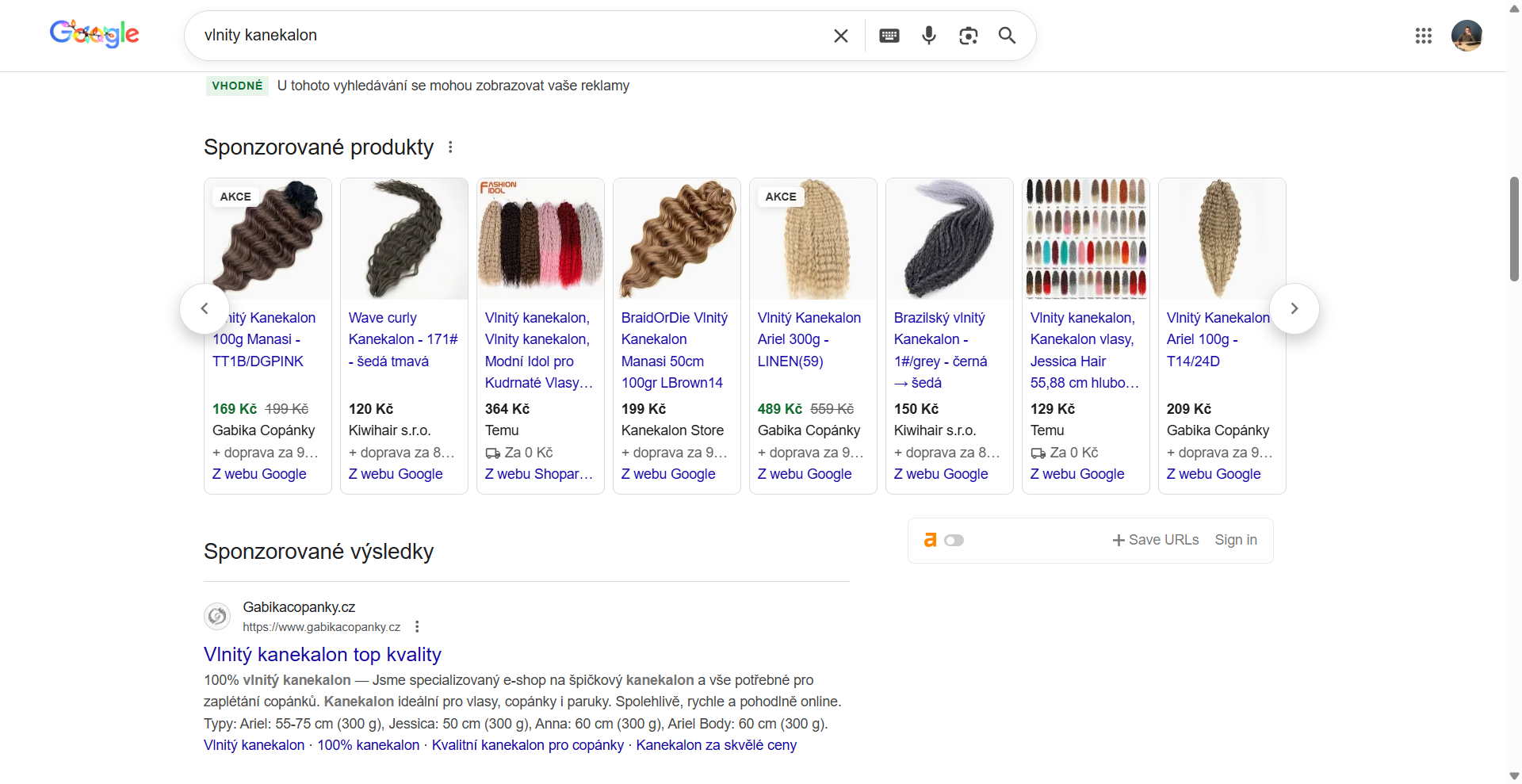This screenshot has height=784, width=1522.
Task: Search by image using the Google Lens icon
Action: 969,36
